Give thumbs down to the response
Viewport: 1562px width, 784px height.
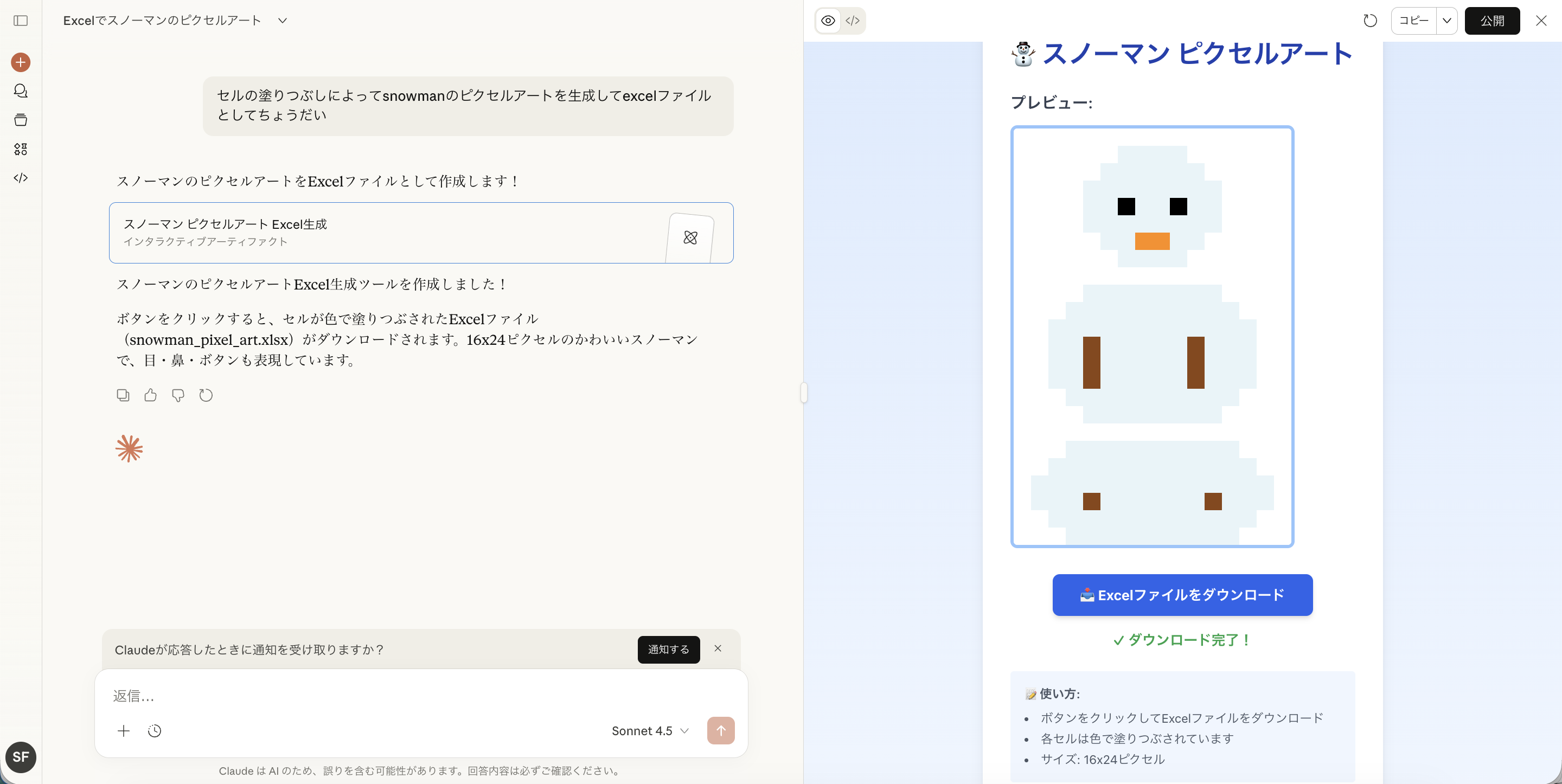tap(178, 395)
